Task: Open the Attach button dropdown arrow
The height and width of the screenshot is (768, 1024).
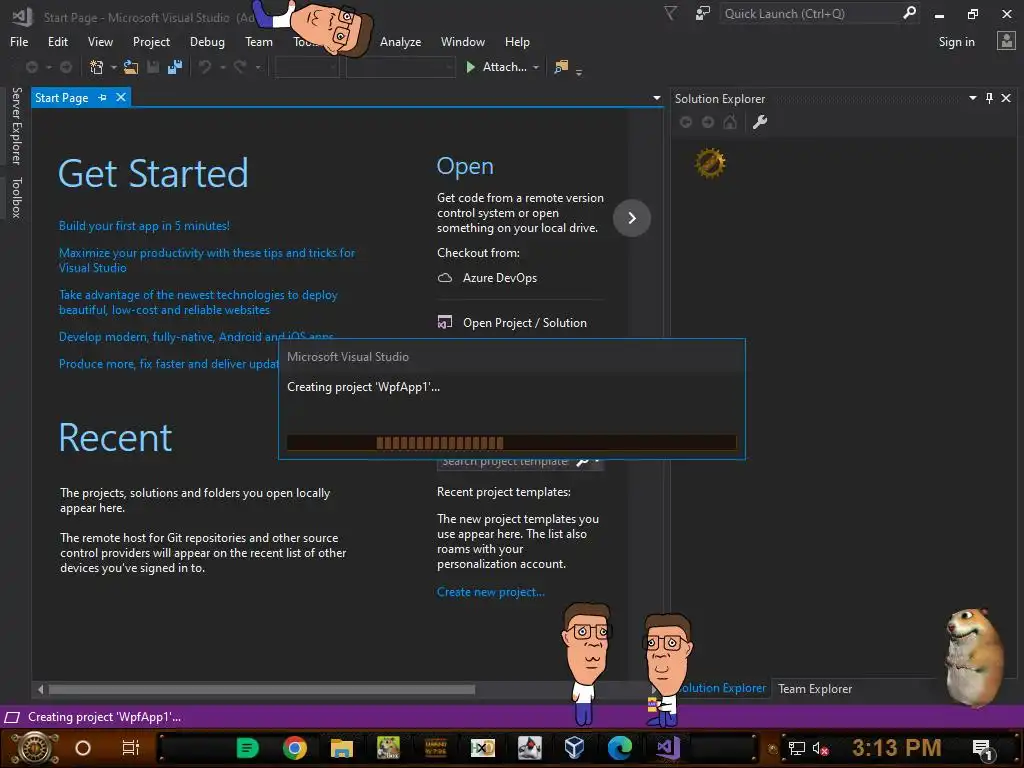Action: click(536, 67)
